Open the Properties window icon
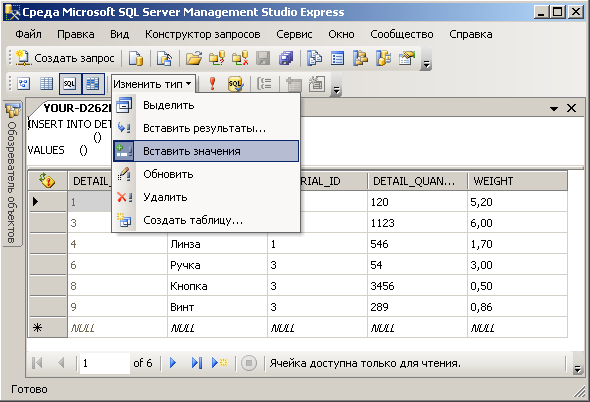Image resolution: width=590 pixels, height=402 pixels. (x=407, y=58)
